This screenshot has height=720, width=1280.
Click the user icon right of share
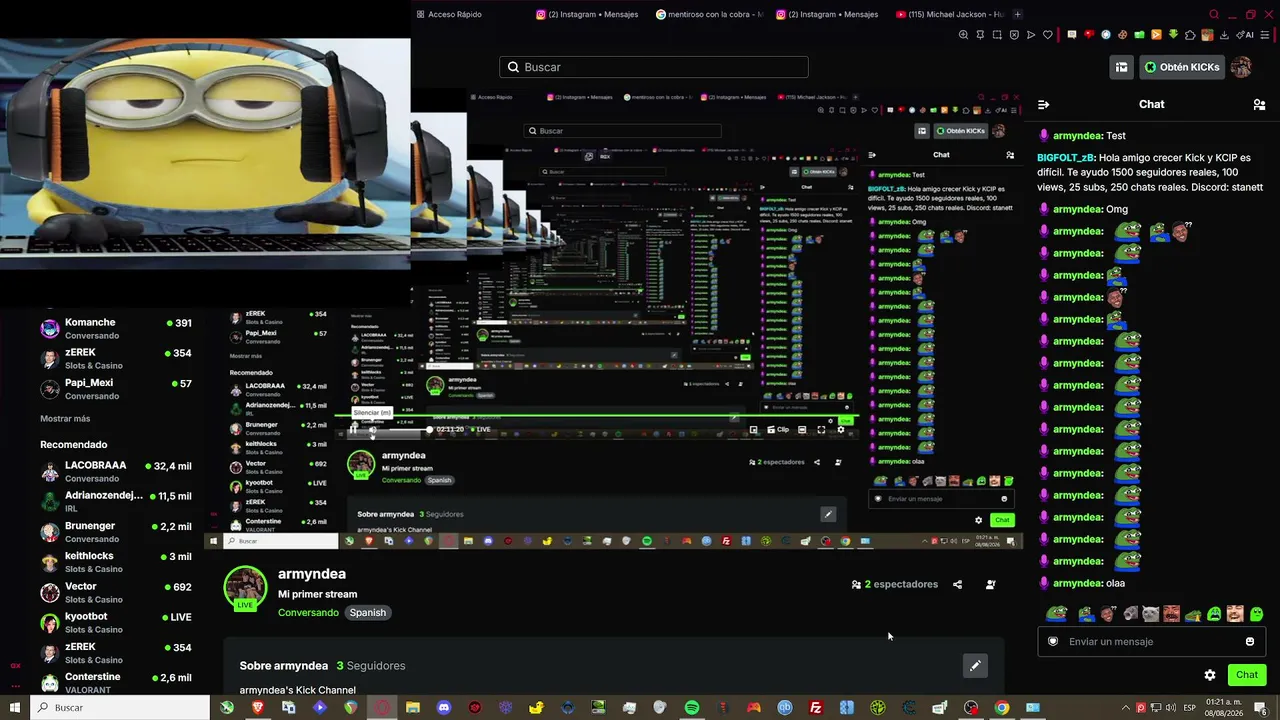tap(991, 585)
